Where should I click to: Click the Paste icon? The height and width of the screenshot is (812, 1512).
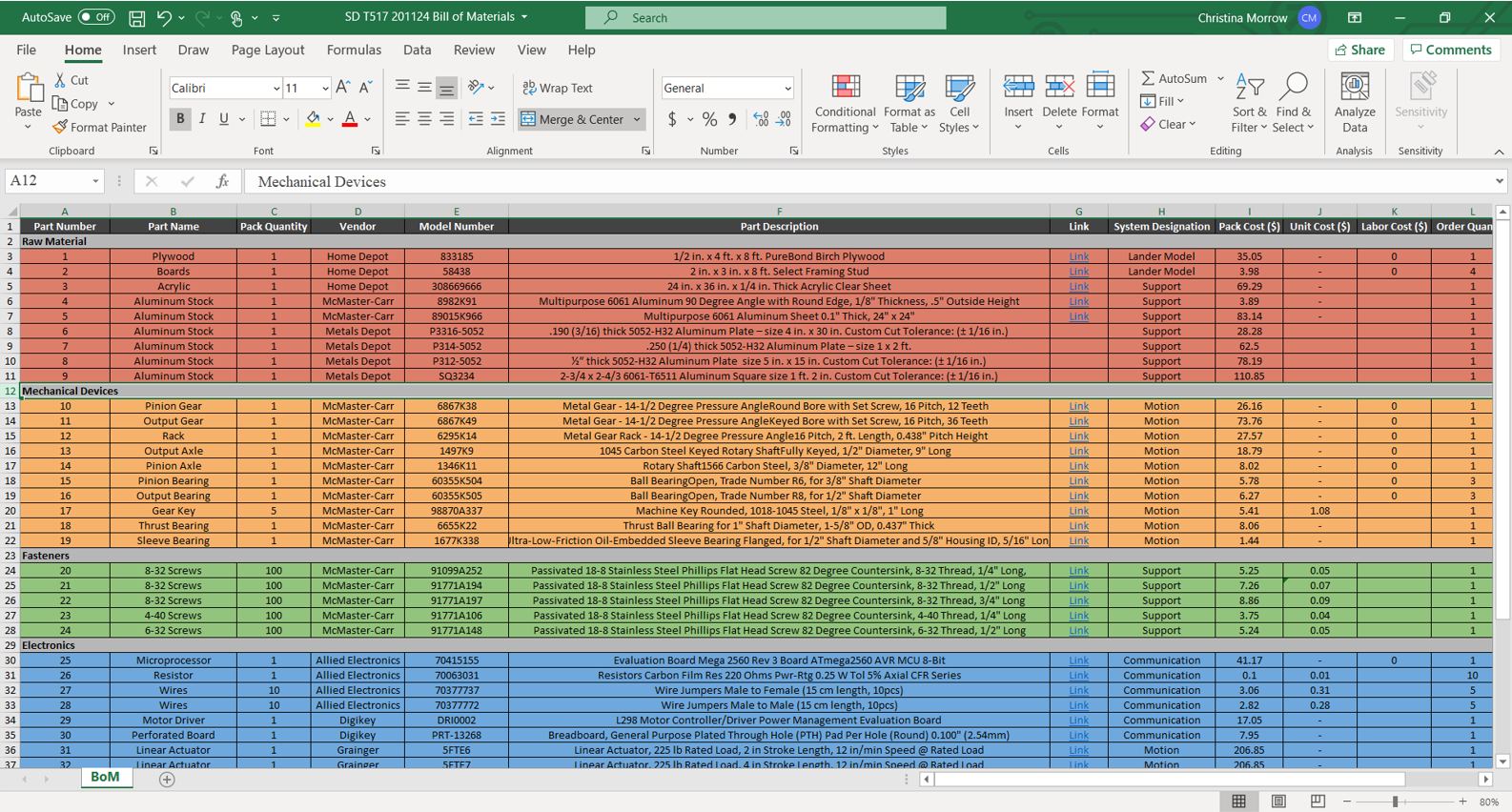(x=30, y=89)
